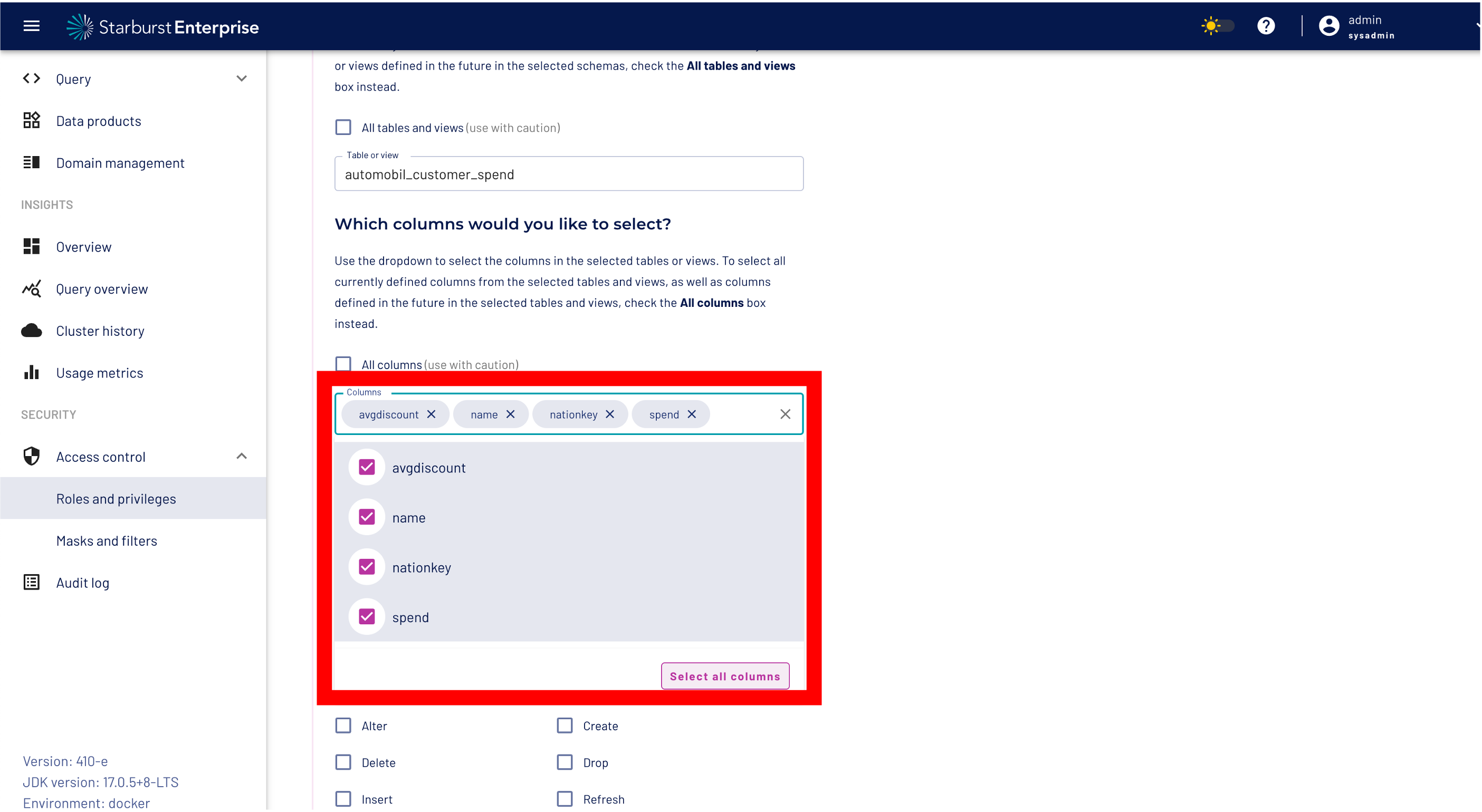The height and width of the screenshot is (812, 1482).
Task: Click the help question mark icon
Action: point(1266,26)
